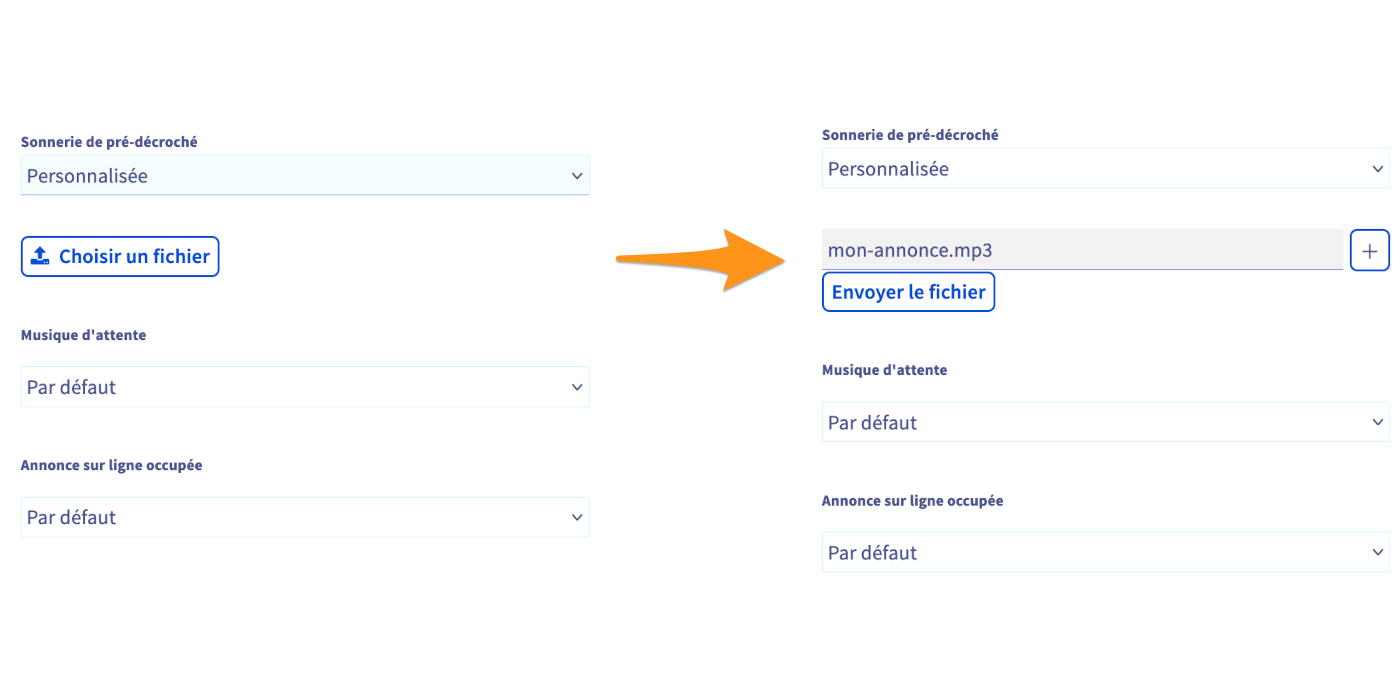Click Musique d'attente chevron below Envoyer le fichier
The width and height of the screenshot is (1400, 680).
pyautogui.click(x=1379, y=423)
